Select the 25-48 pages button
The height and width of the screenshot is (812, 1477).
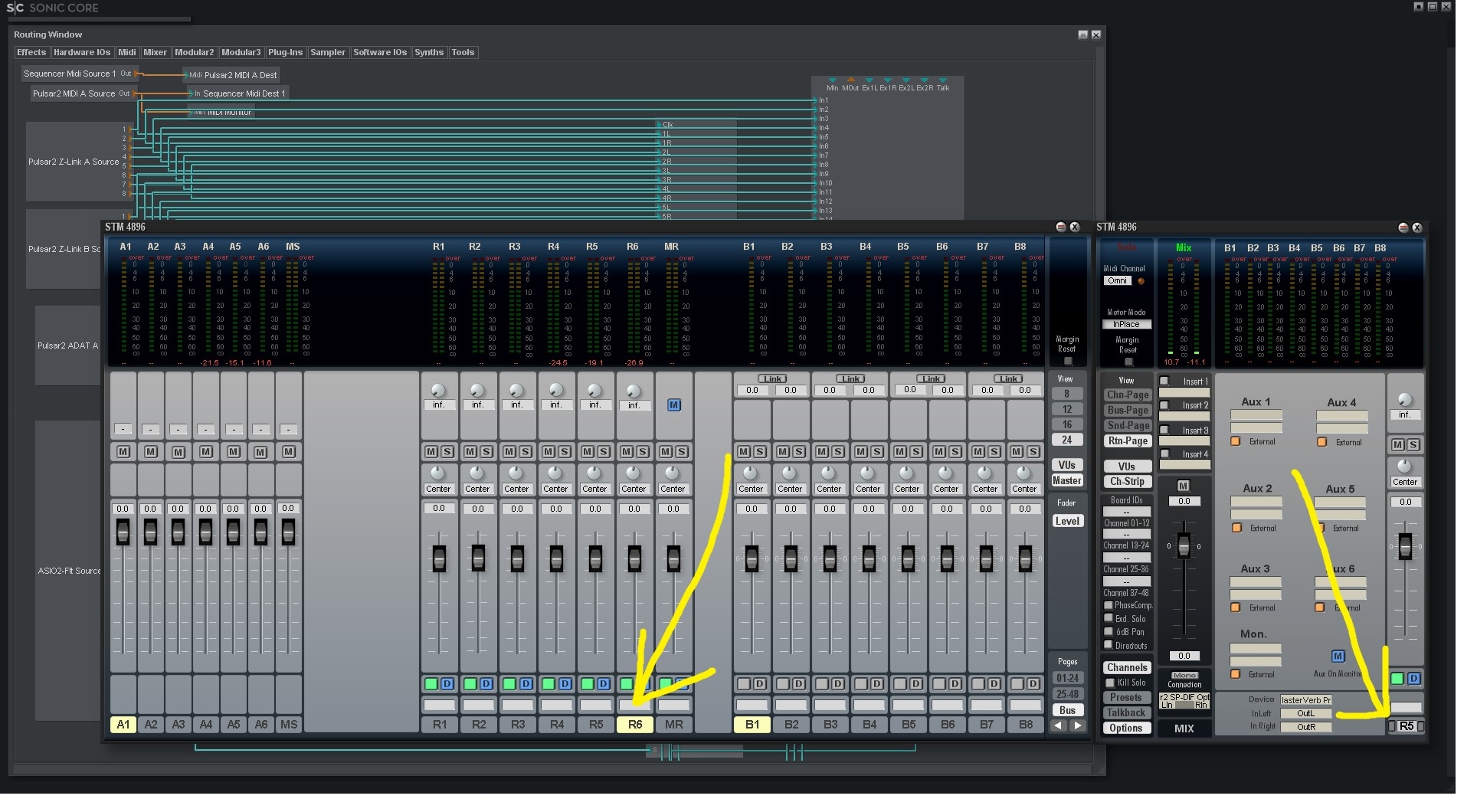pyautogui.click(x=1068, y=694)
